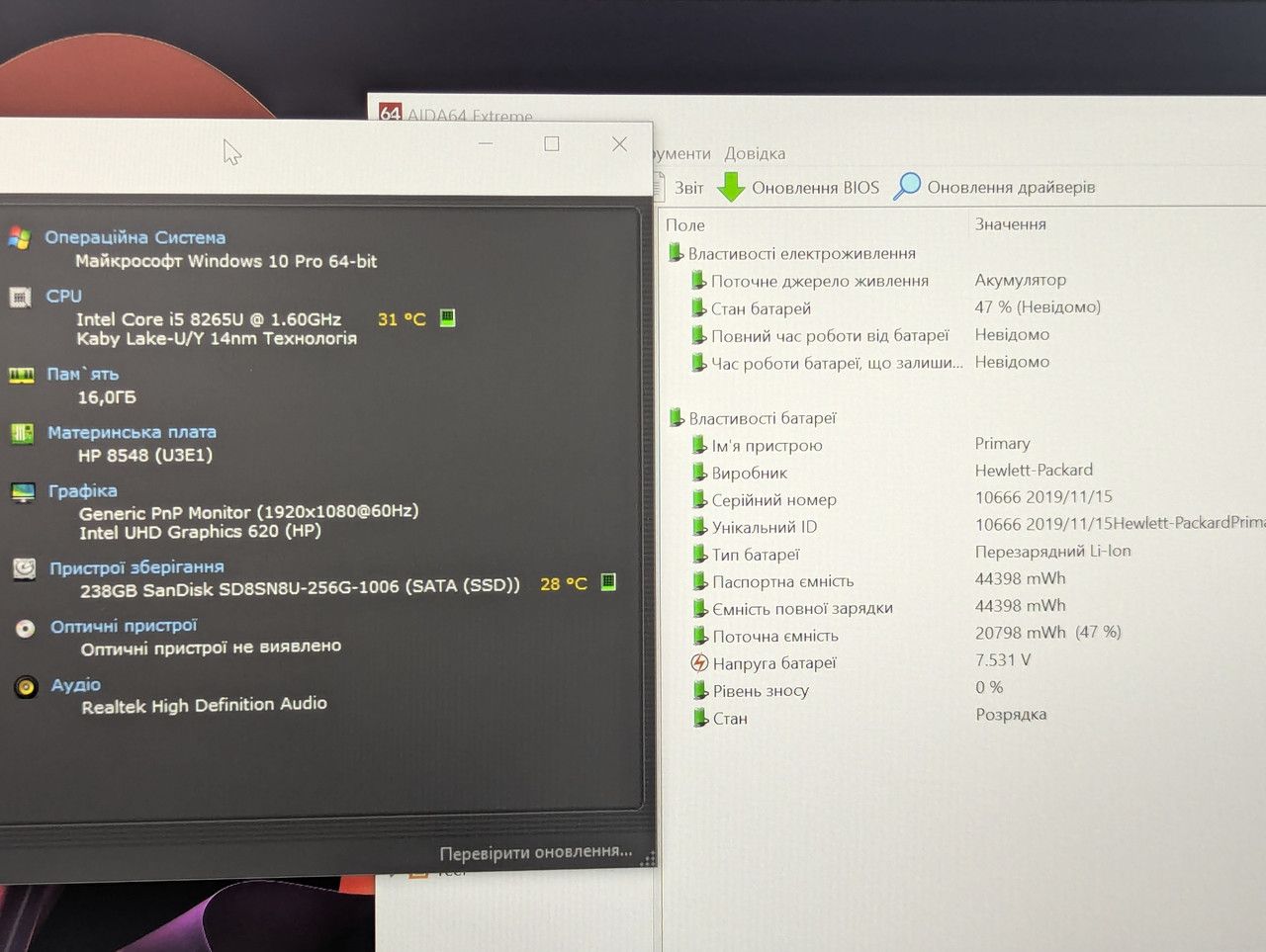Click the Розрядка state value
Screen dimensions: 1266x952
(x=1011, y=714)
